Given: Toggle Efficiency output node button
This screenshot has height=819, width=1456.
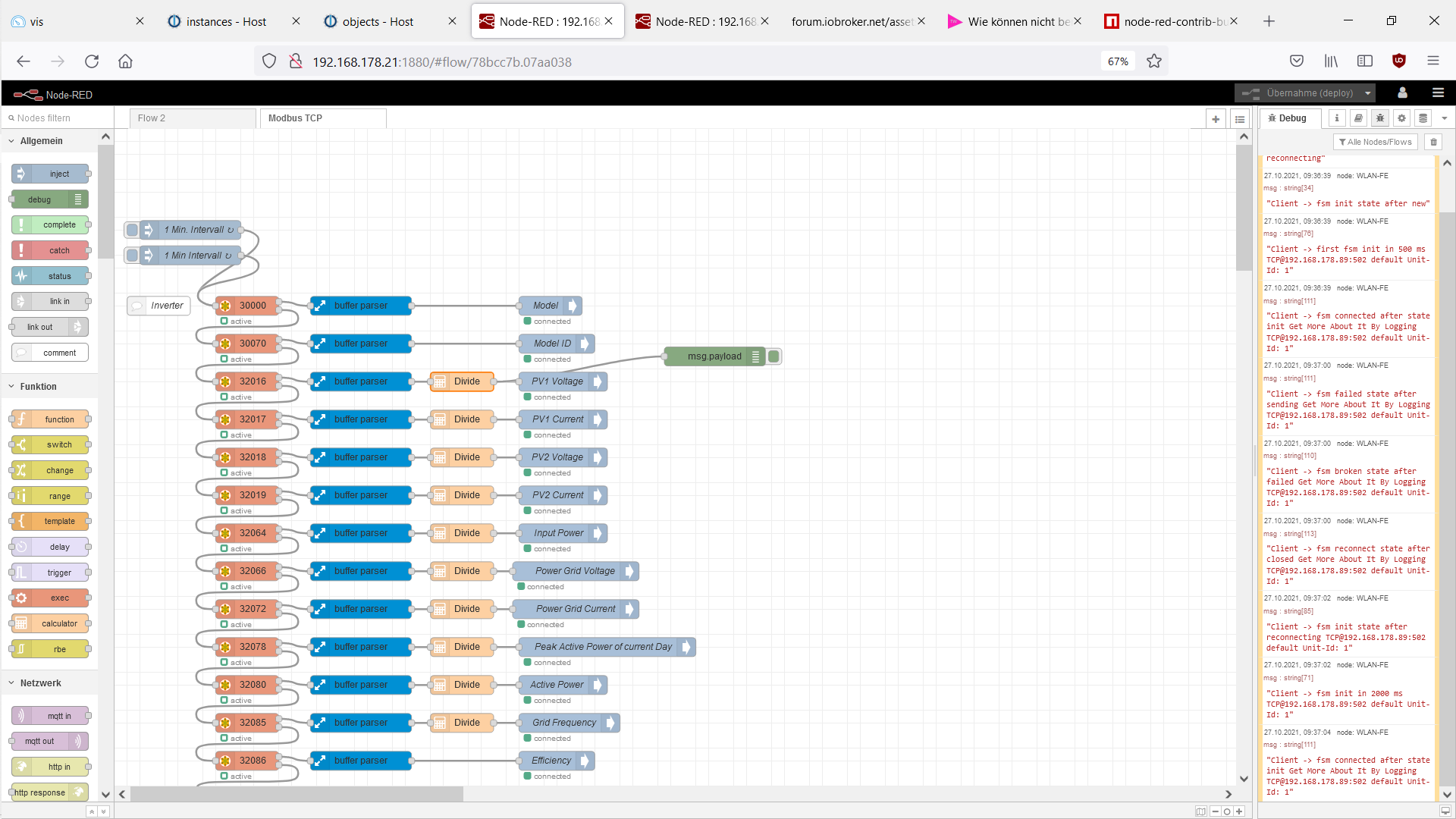Looking at the screenshot, I should click(x=585, y=761).
